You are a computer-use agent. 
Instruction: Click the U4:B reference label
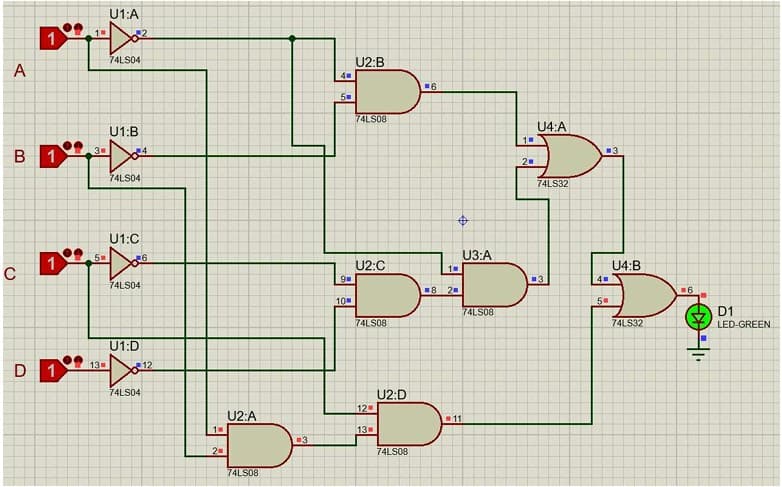click(x=626, y=266)
